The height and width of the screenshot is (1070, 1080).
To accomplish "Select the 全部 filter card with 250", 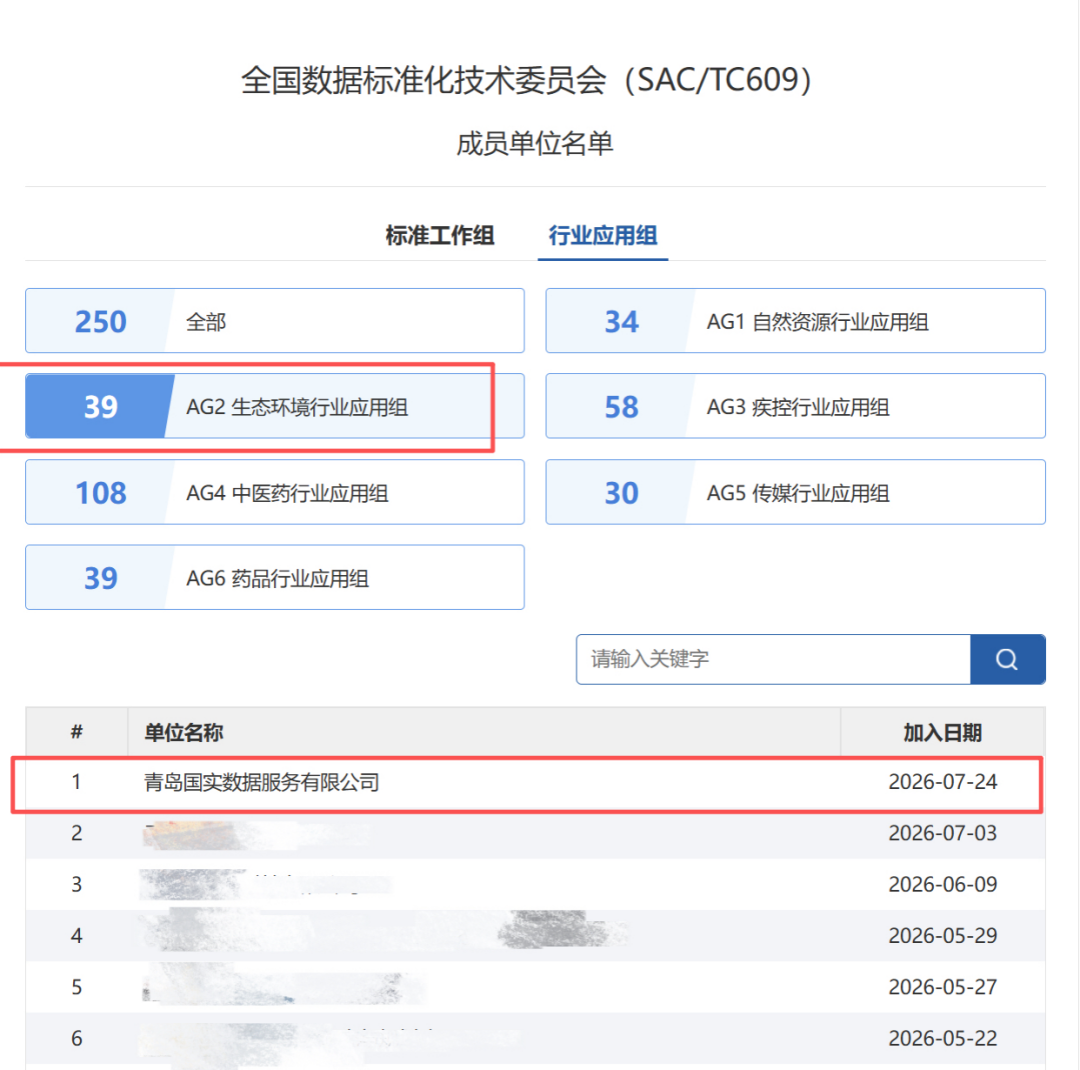I will tap(275, 321).
